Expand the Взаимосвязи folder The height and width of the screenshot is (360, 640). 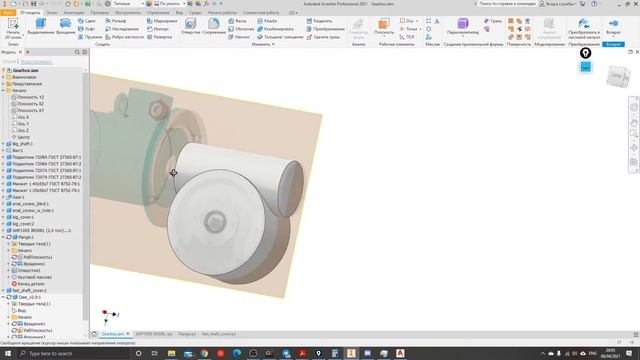click(x=3, y=77)
